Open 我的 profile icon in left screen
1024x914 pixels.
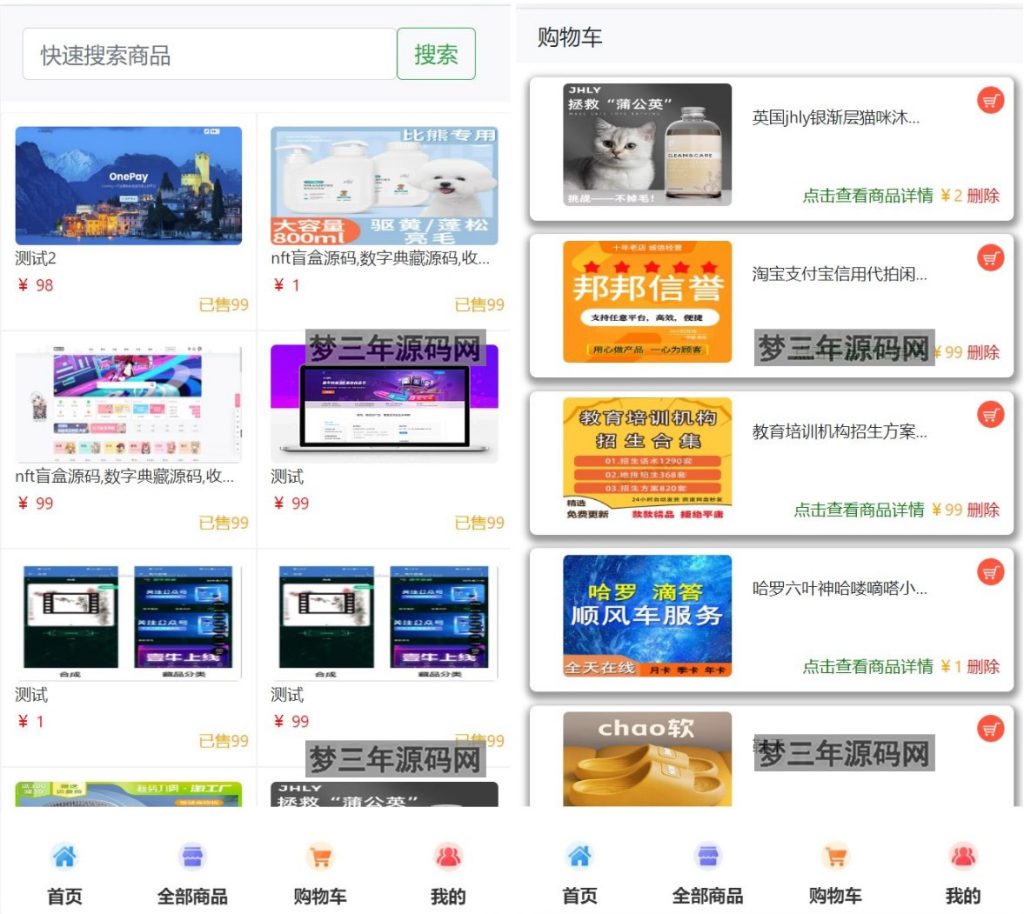click(448, 856)
